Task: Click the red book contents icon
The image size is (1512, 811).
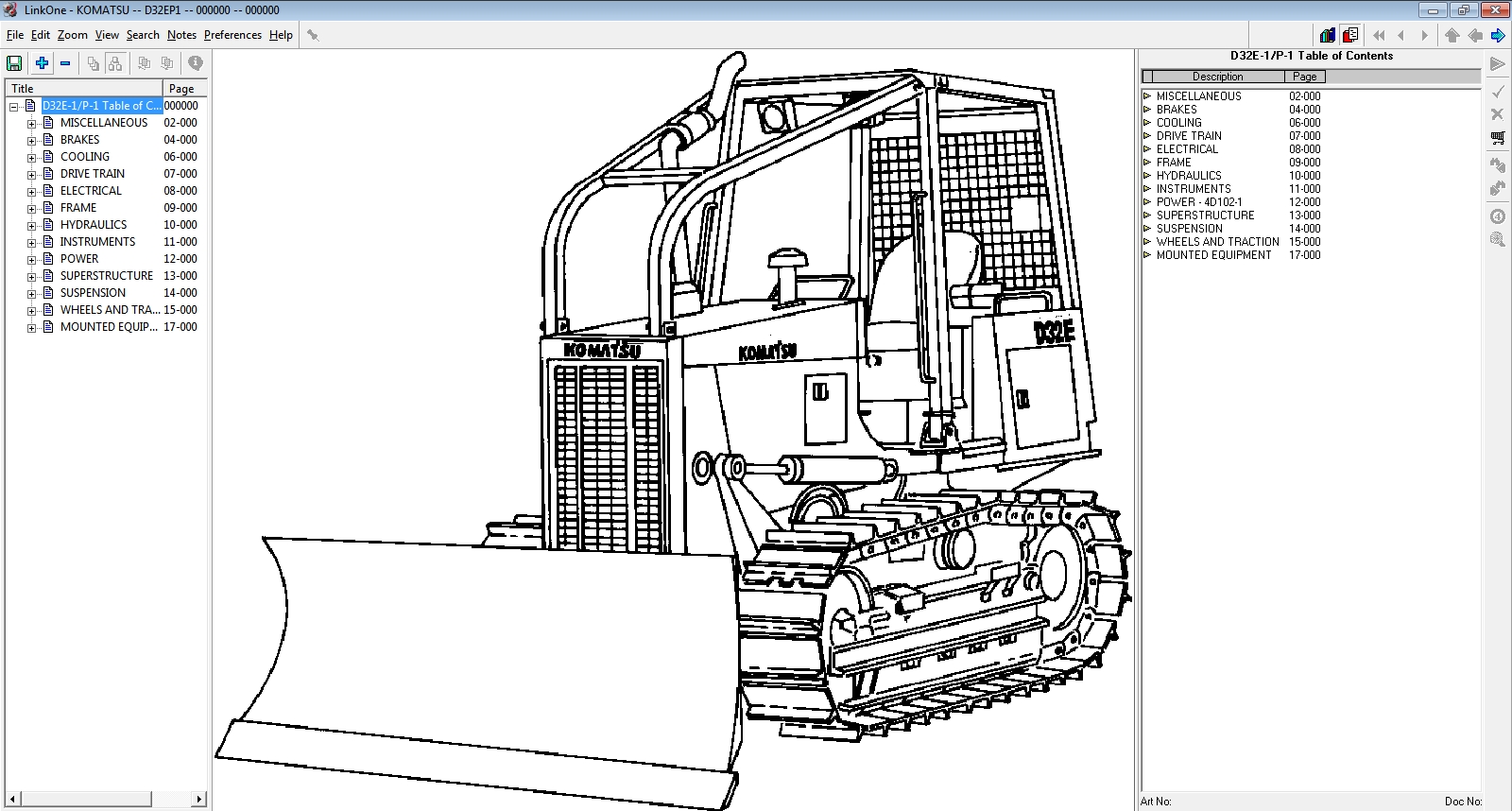Action: coord(1350,35)
